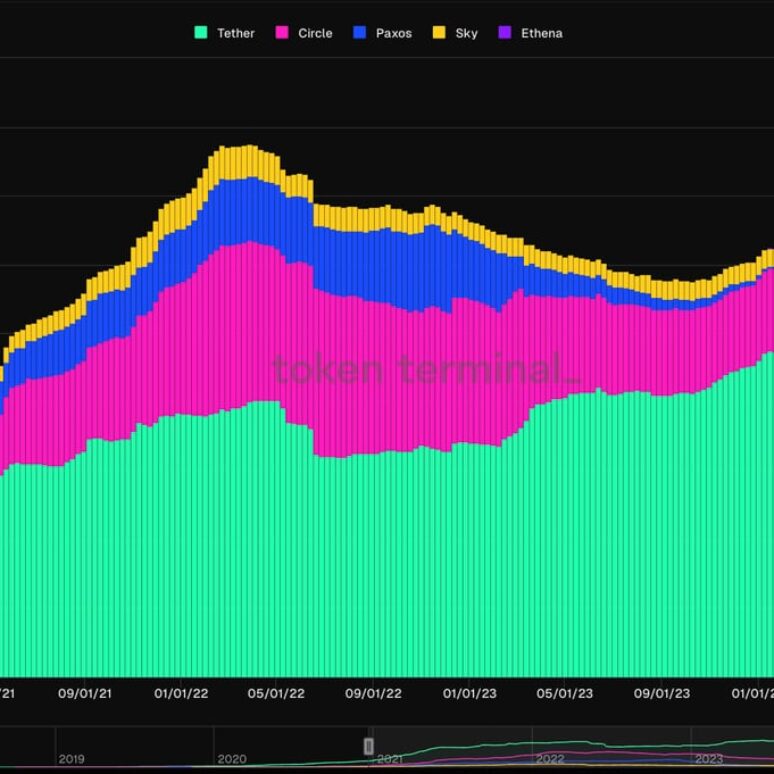Toggle the Tether series by its legend label
This screenshot has height=774, width=774.
236,33
